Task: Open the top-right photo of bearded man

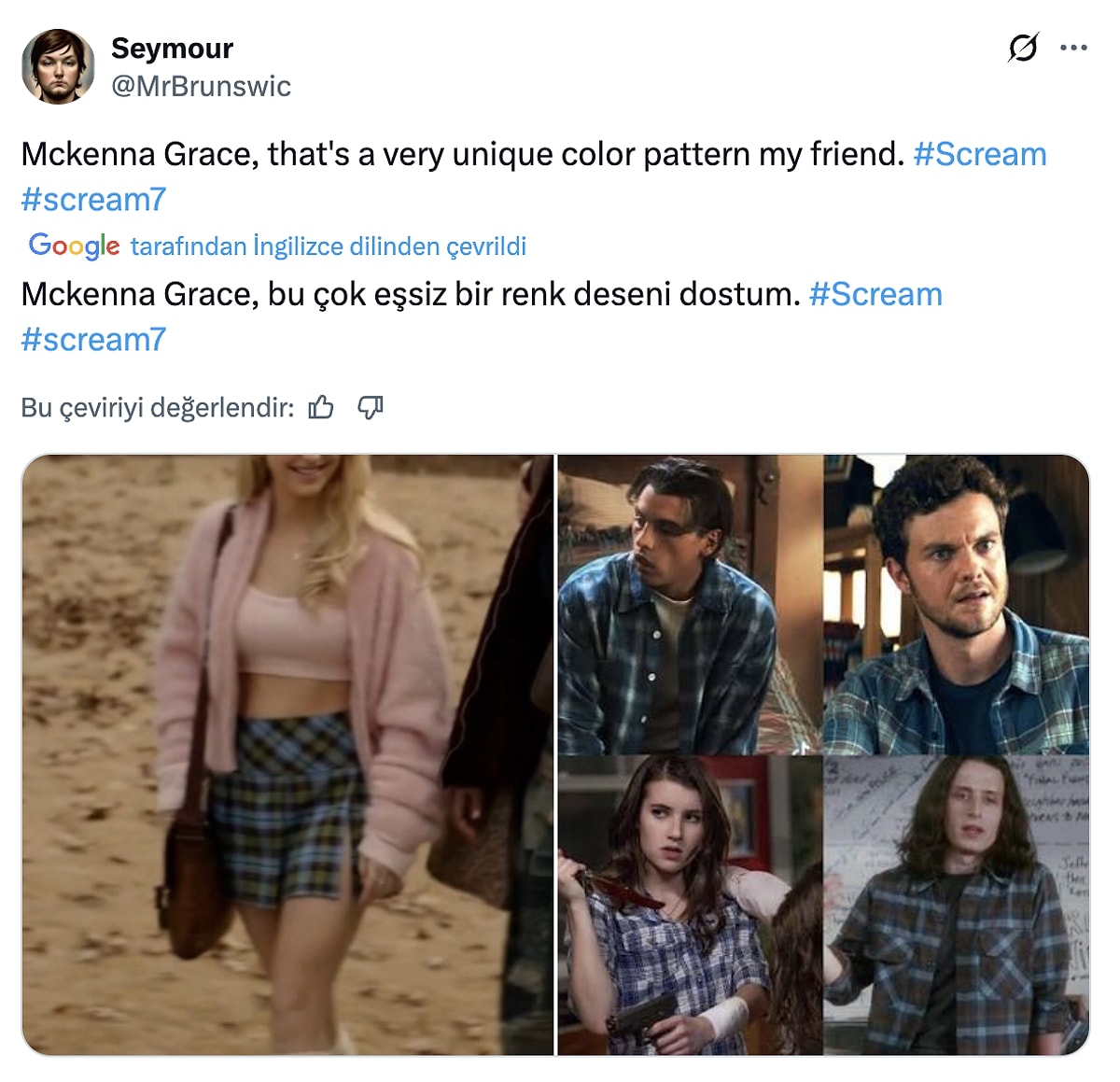Action: pos(956,604)
